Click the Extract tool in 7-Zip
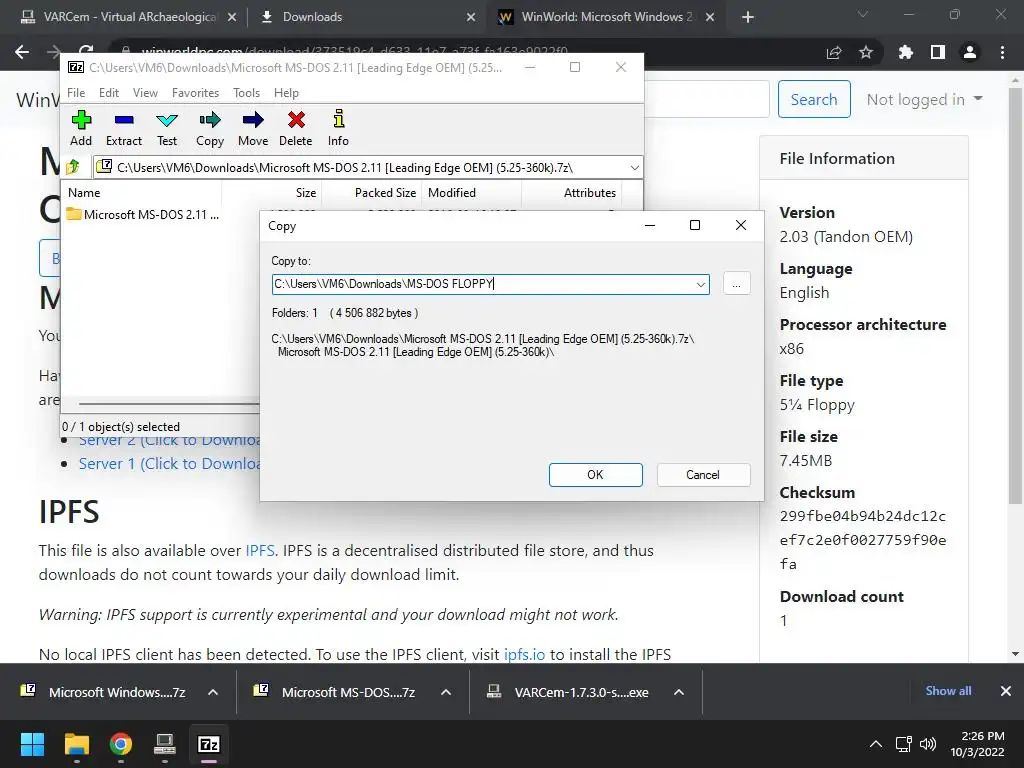The height and width of the screenshot is (768, 1024). click(123, 129)
